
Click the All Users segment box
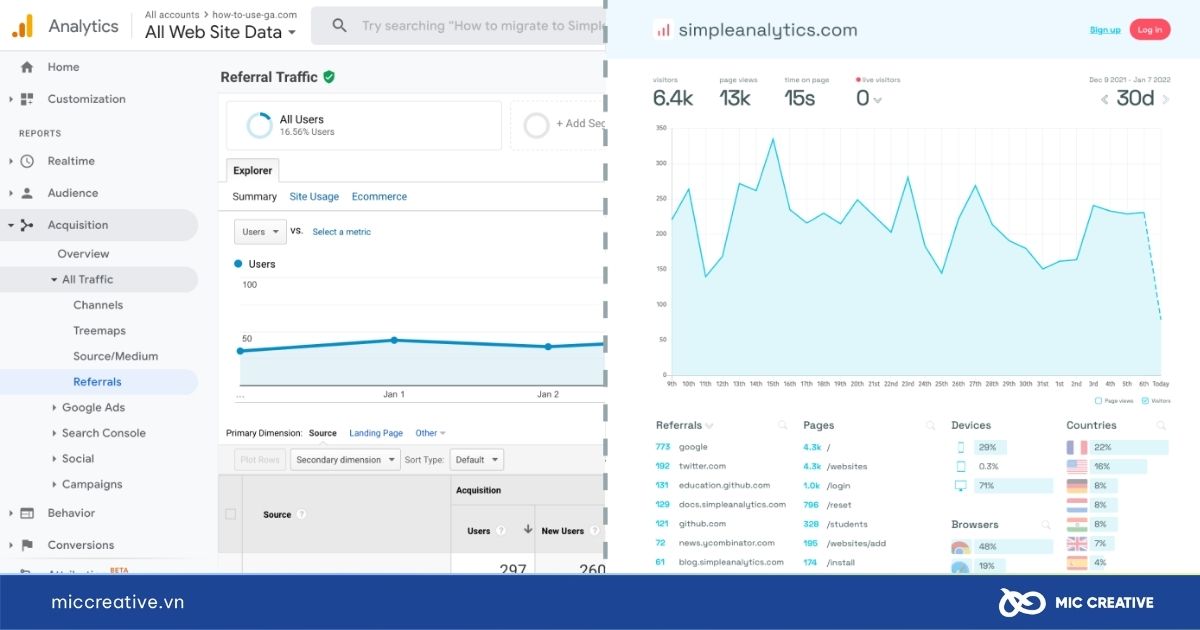364,125
